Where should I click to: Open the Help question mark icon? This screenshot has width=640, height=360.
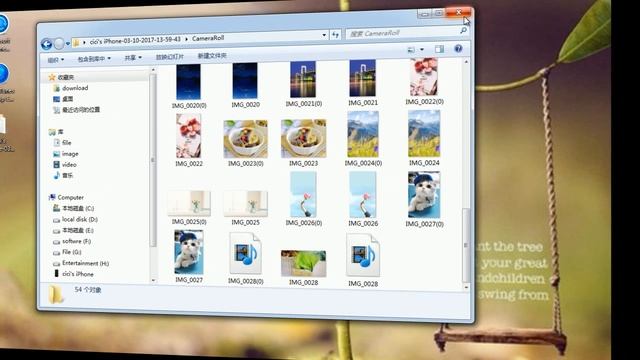458,49
